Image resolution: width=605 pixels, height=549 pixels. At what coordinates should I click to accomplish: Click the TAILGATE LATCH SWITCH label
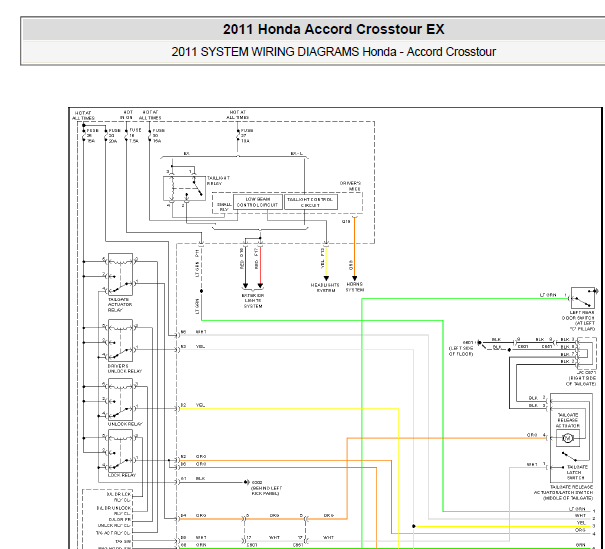[x=577, y=472]
